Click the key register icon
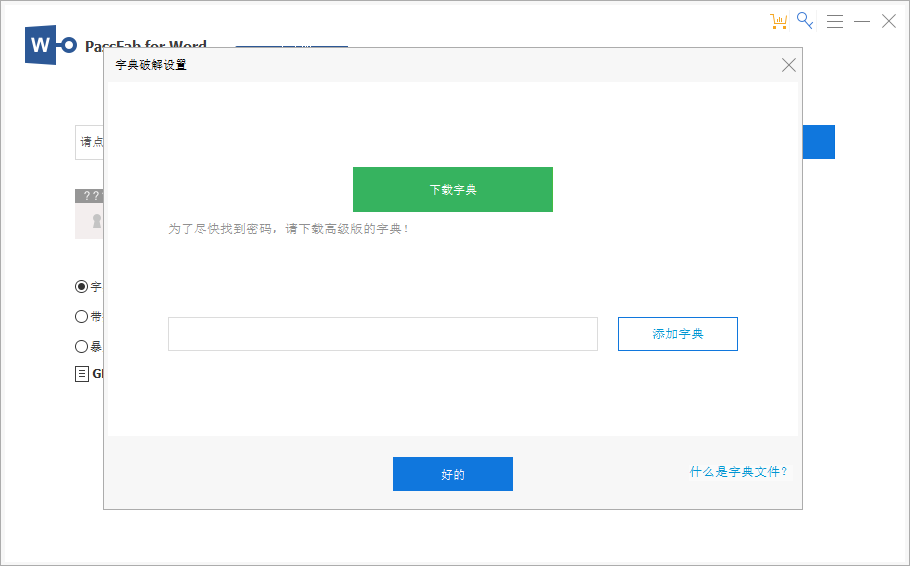910x566 pixels. click(805, 21)
